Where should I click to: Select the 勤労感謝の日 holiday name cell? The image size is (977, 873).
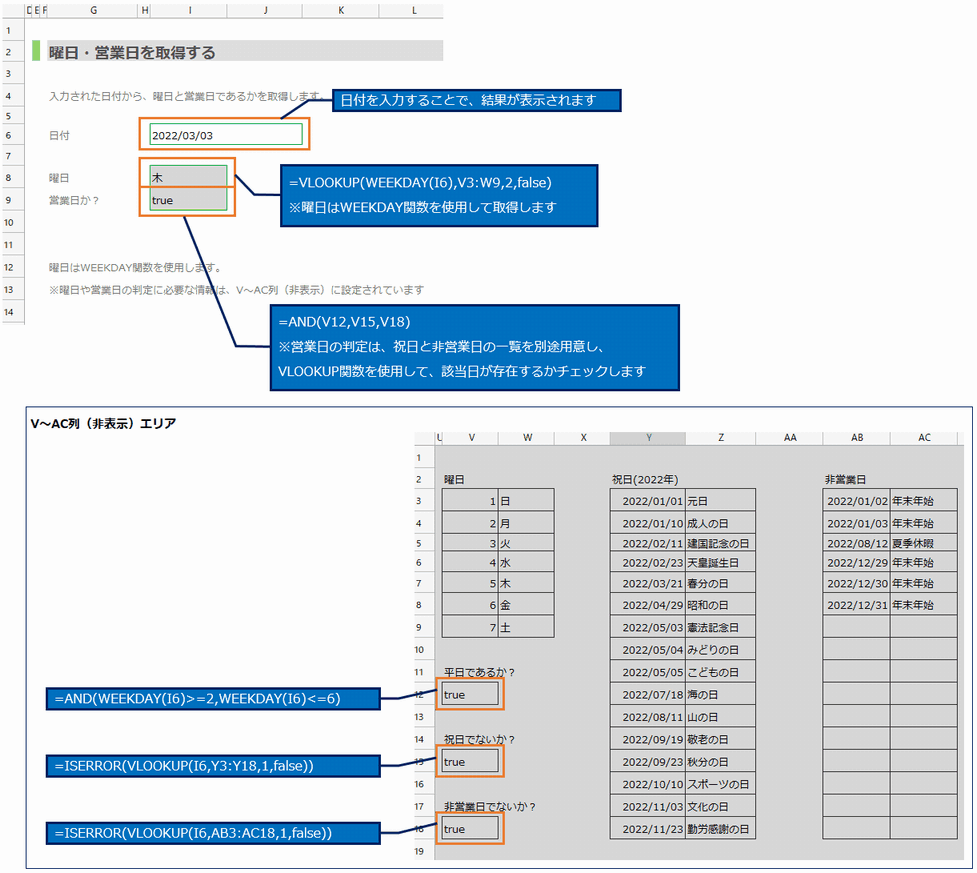720,828
